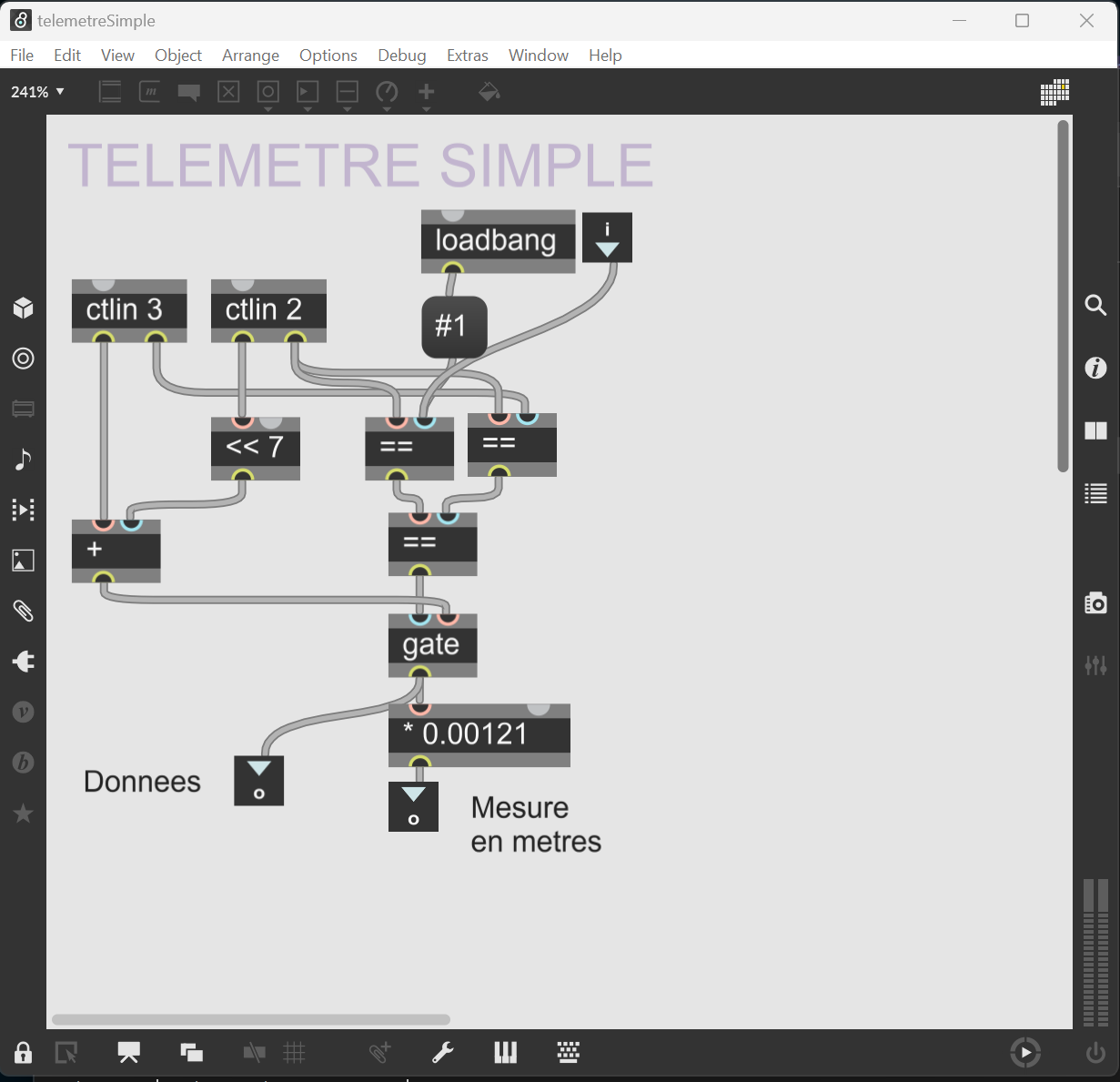Select the << 7 bit shift object

point(255,449)
